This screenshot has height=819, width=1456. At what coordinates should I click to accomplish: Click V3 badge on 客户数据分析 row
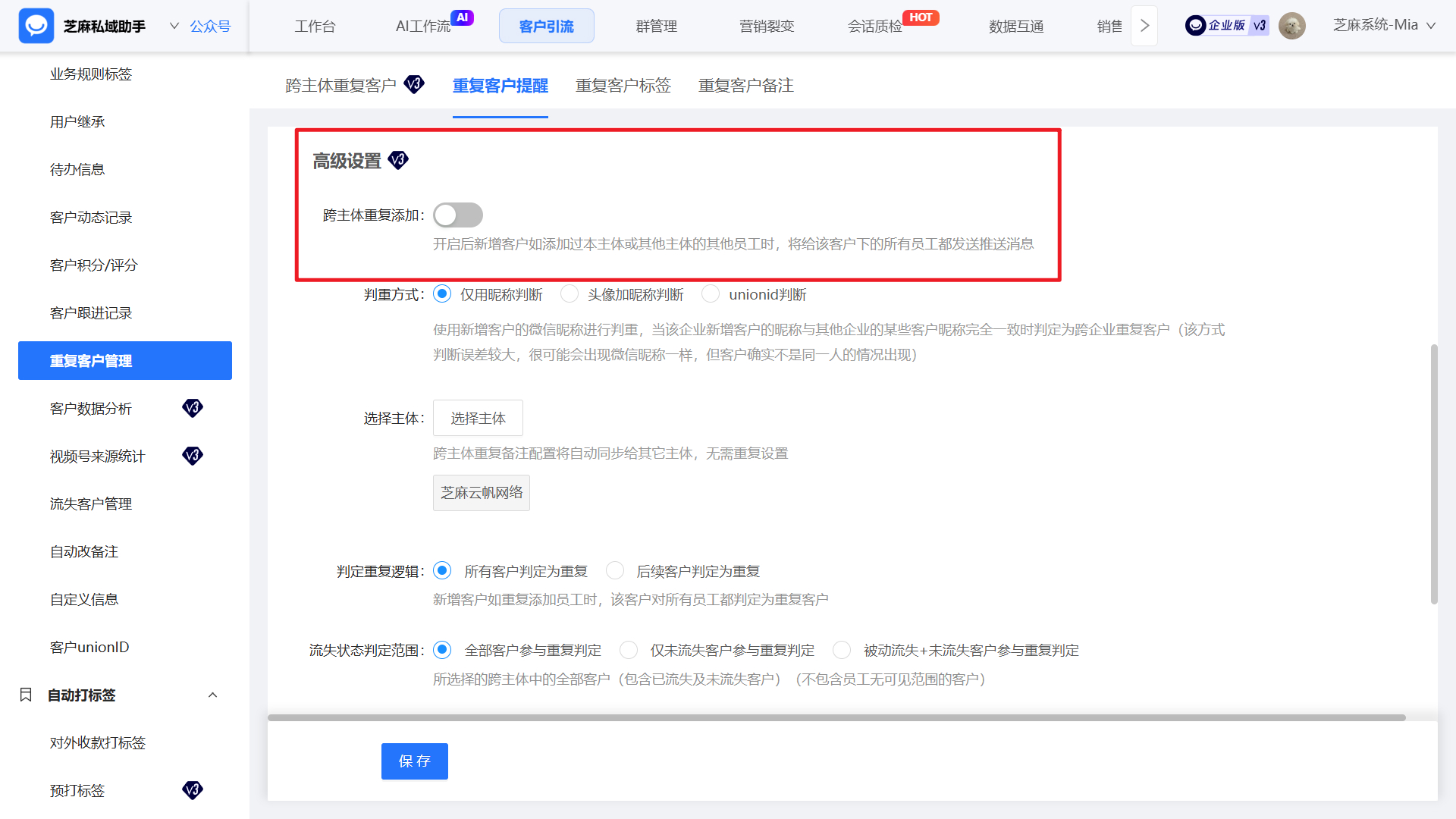193,408
